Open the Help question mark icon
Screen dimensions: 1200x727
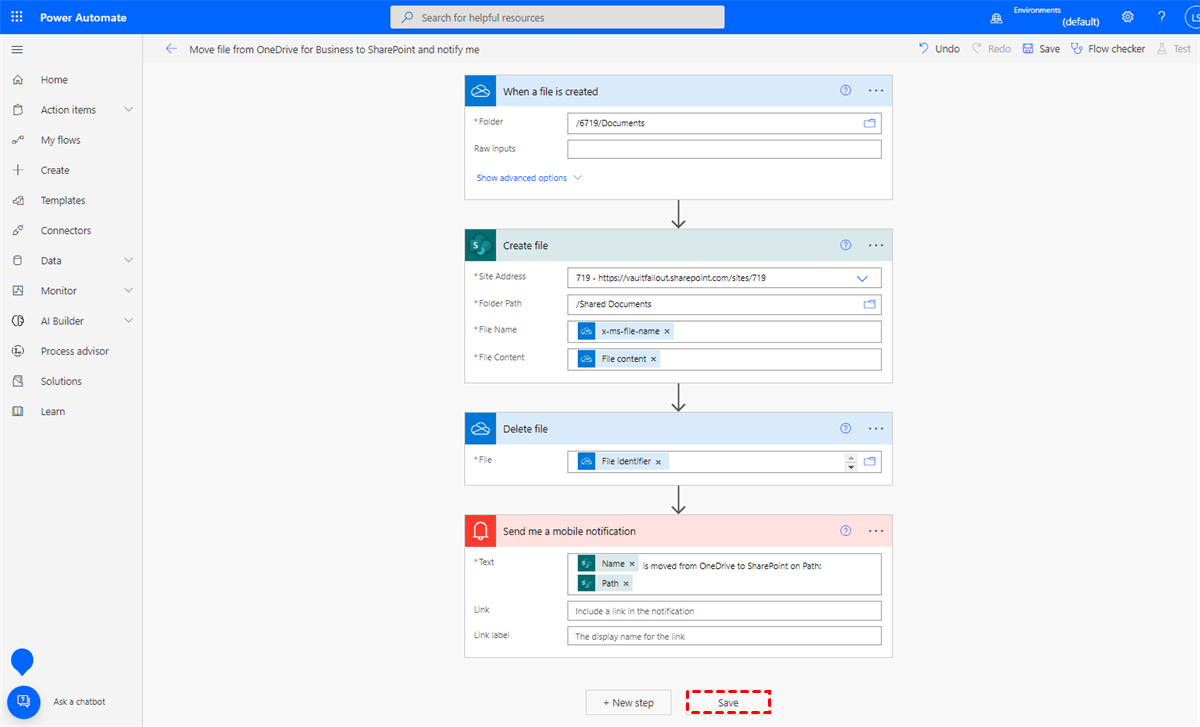1161,17
